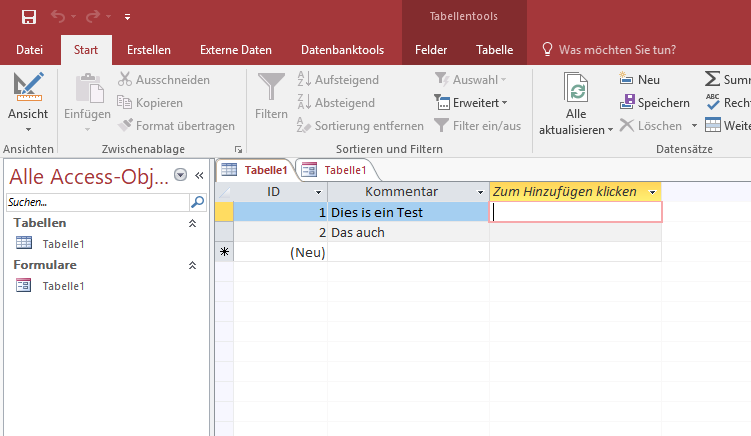Open the Externe Daten ribbon tab

[236, 50]
